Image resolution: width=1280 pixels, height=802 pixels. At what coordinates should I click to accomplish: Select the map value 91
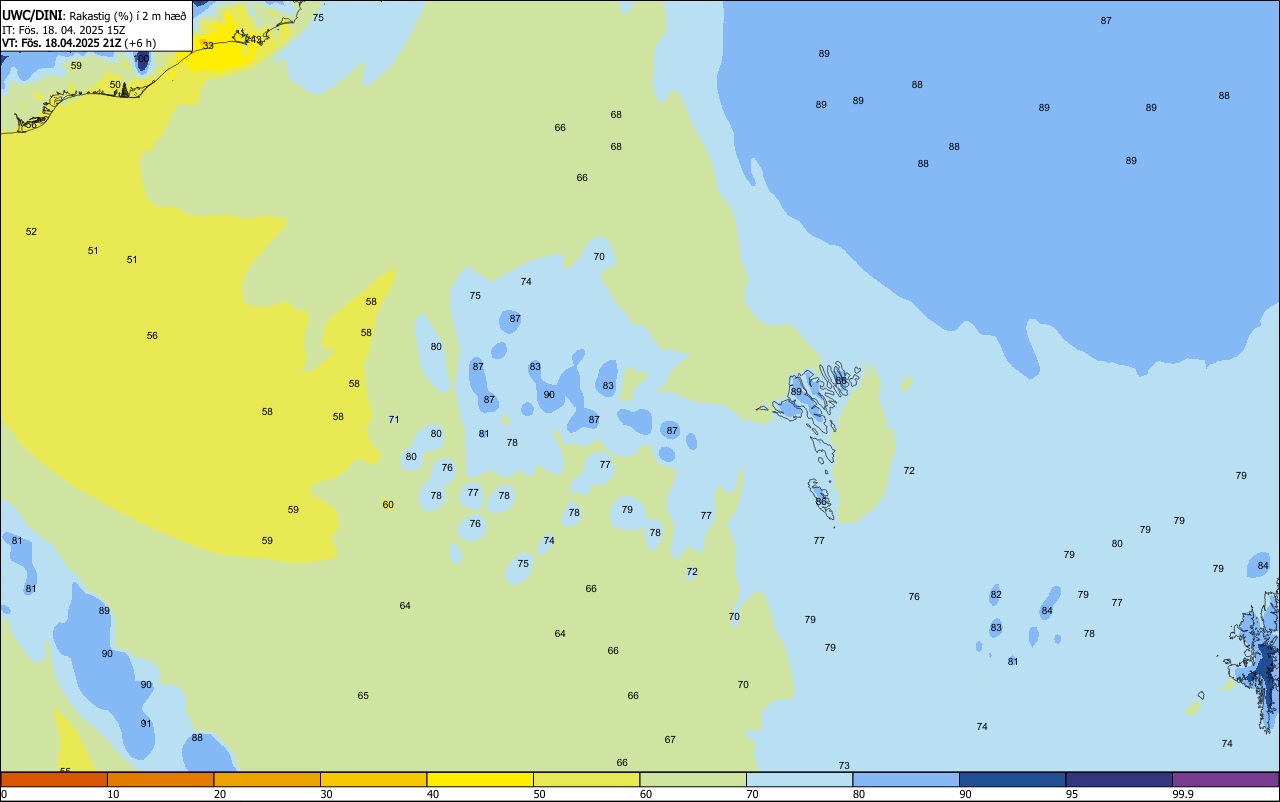(x=146, y=723)
